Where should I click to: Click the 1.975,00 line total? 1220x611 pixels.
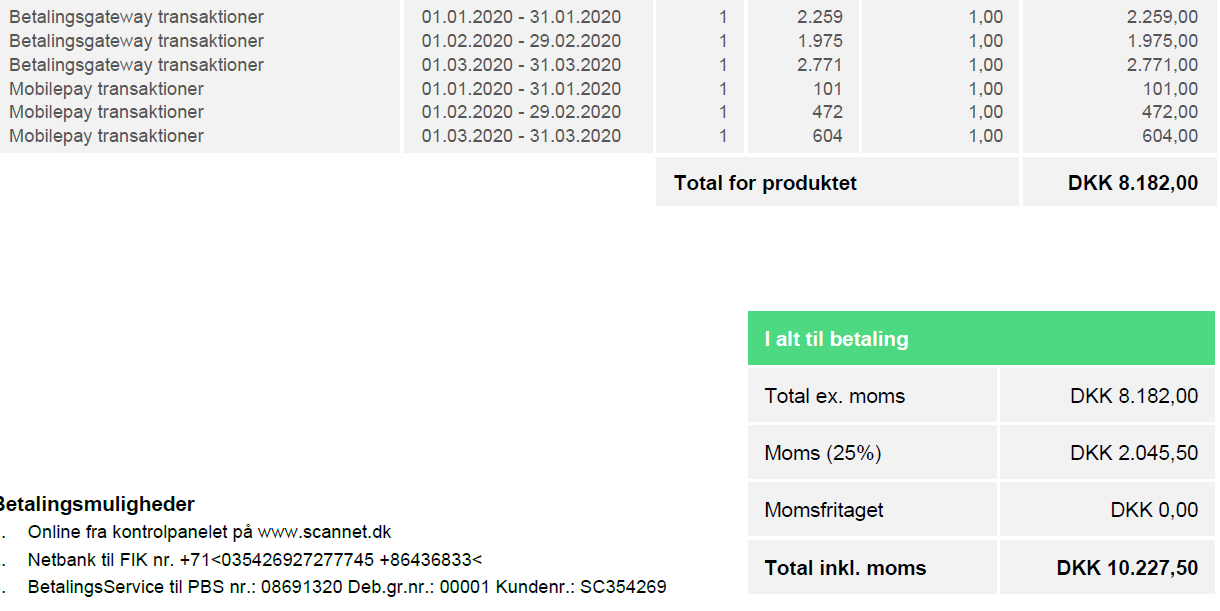(1162, 41)
